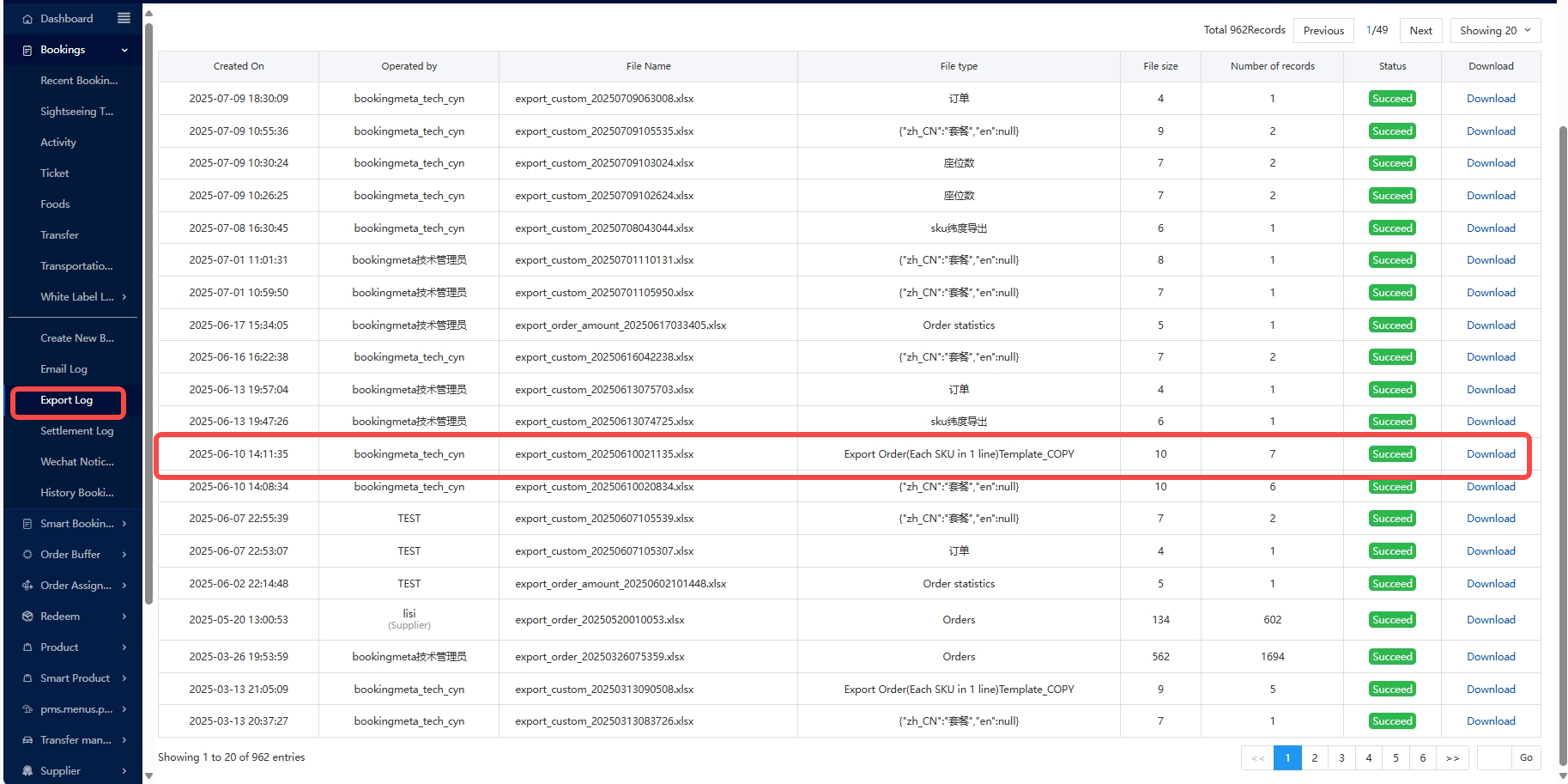Click the Product bag icon

pyautogui.click(x=27, y=647)
